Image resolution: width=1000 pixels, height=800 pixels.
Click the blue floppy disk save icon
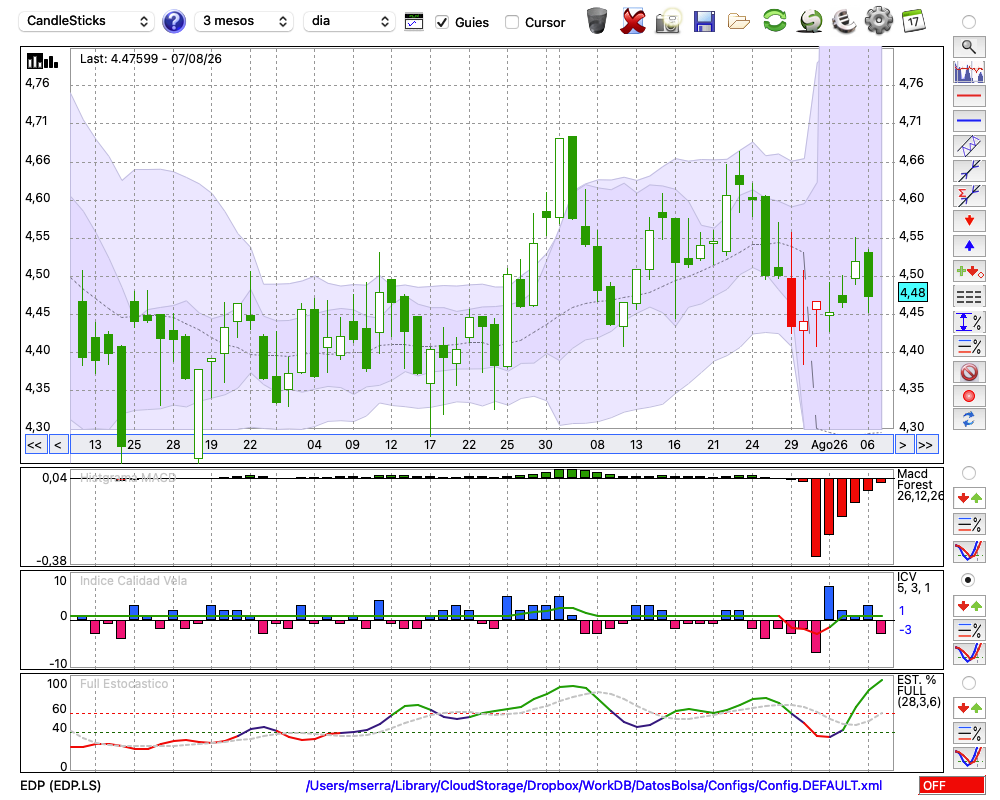click(x=704, y=21)
